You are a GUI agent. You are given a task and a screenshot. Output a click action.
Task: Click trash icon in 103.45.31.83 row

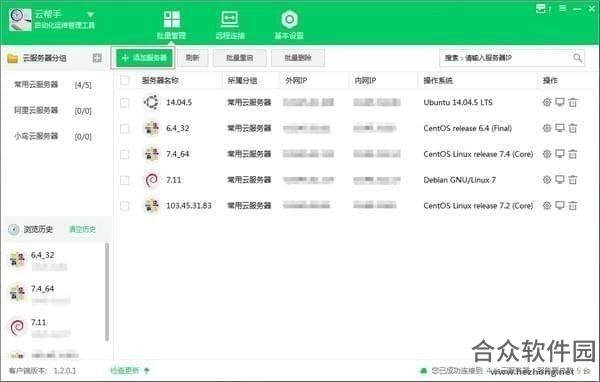point(572,206)
